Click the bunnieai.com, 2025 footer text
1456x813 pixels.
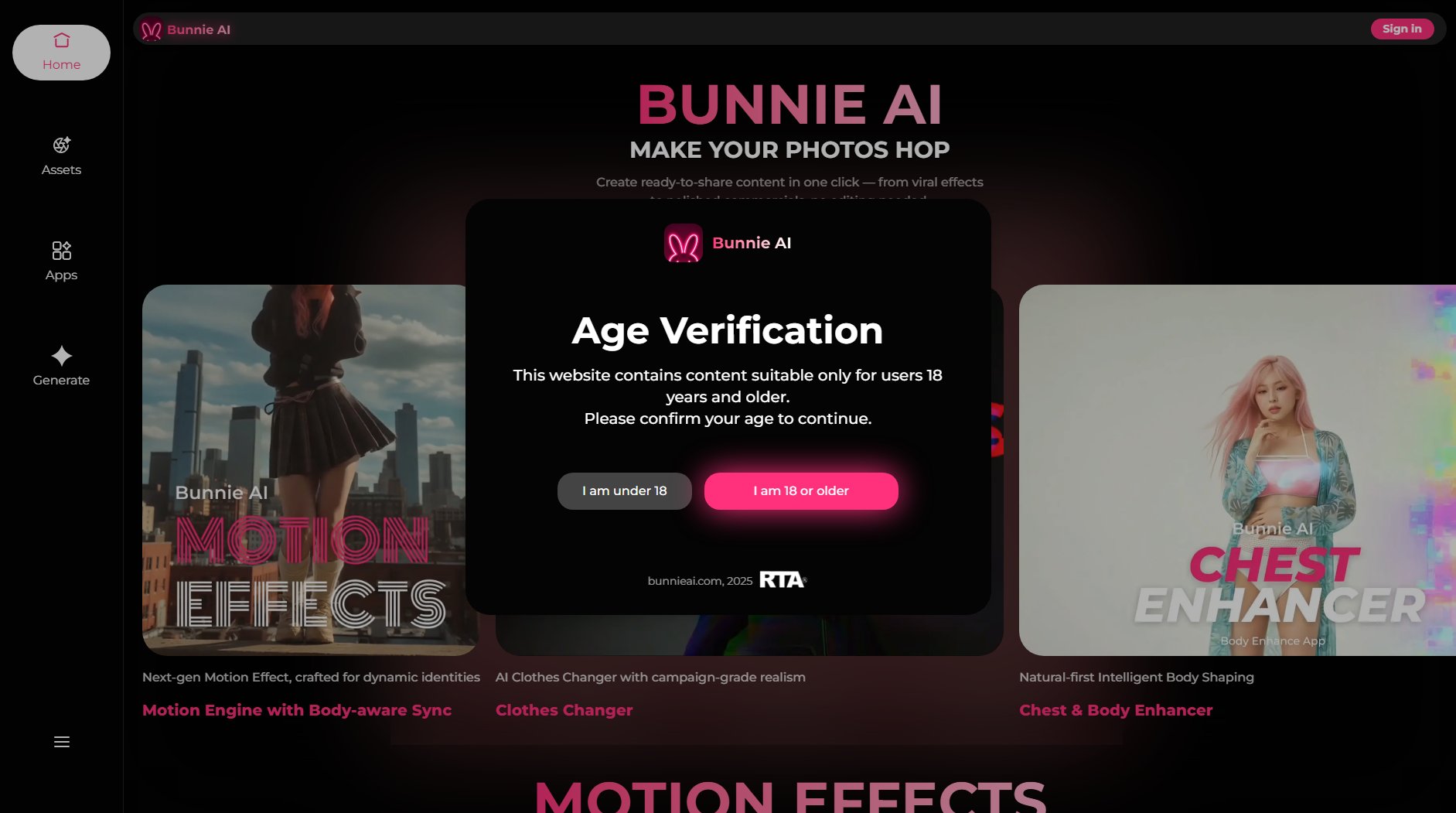click(700, 581)
